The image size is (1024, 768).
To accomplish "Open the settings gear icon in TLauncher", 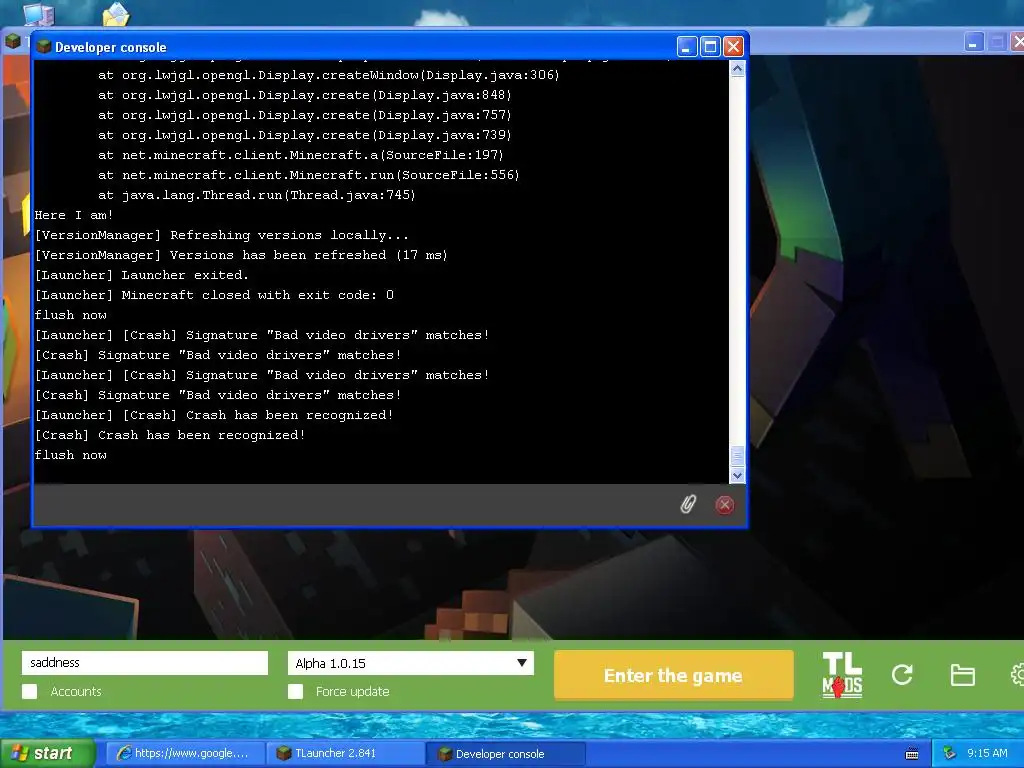I will point(1017,675).
